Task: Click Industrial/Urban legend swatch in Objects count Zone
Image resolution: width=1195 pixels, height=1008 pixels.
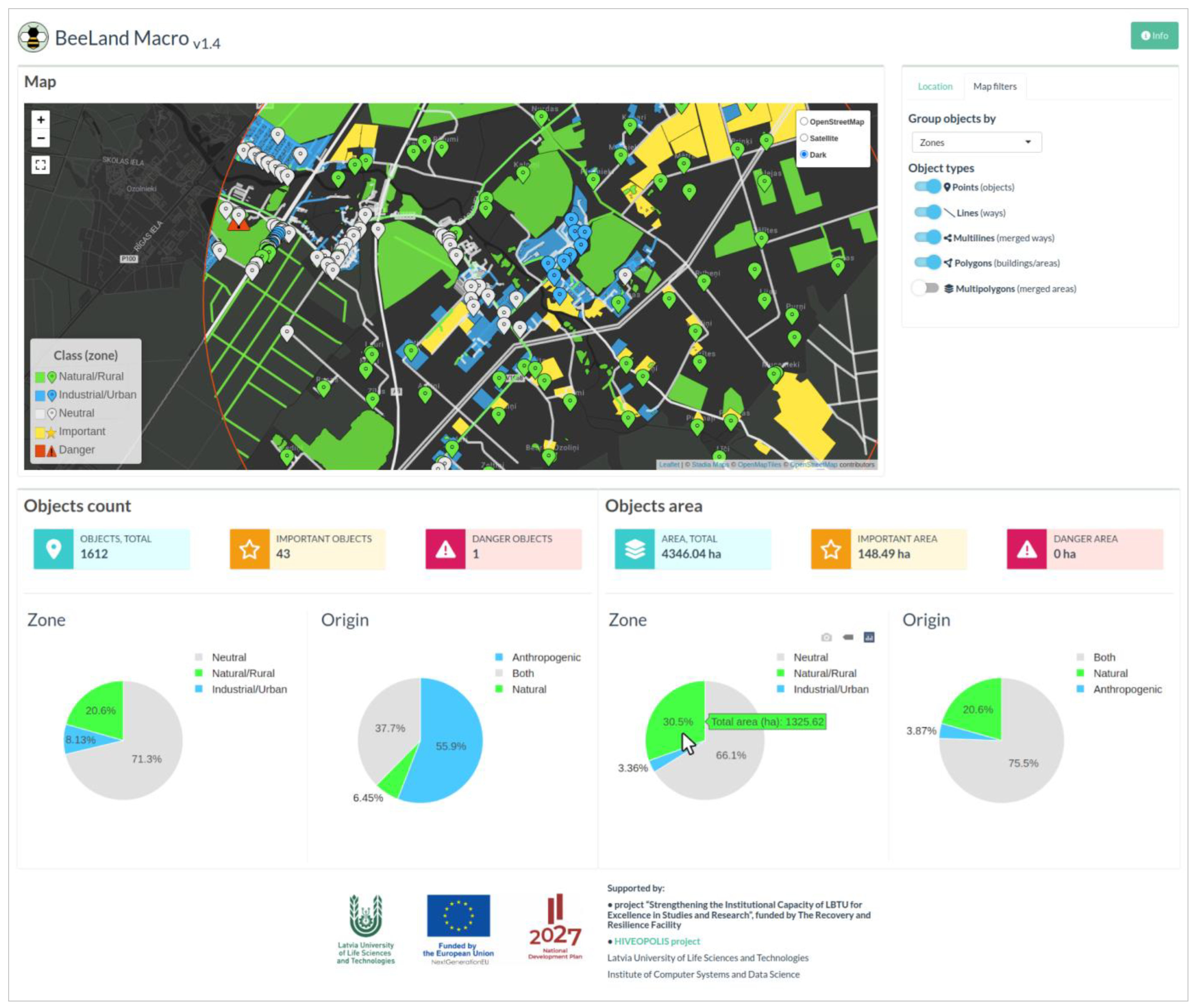Action: (x=199, y=689)
